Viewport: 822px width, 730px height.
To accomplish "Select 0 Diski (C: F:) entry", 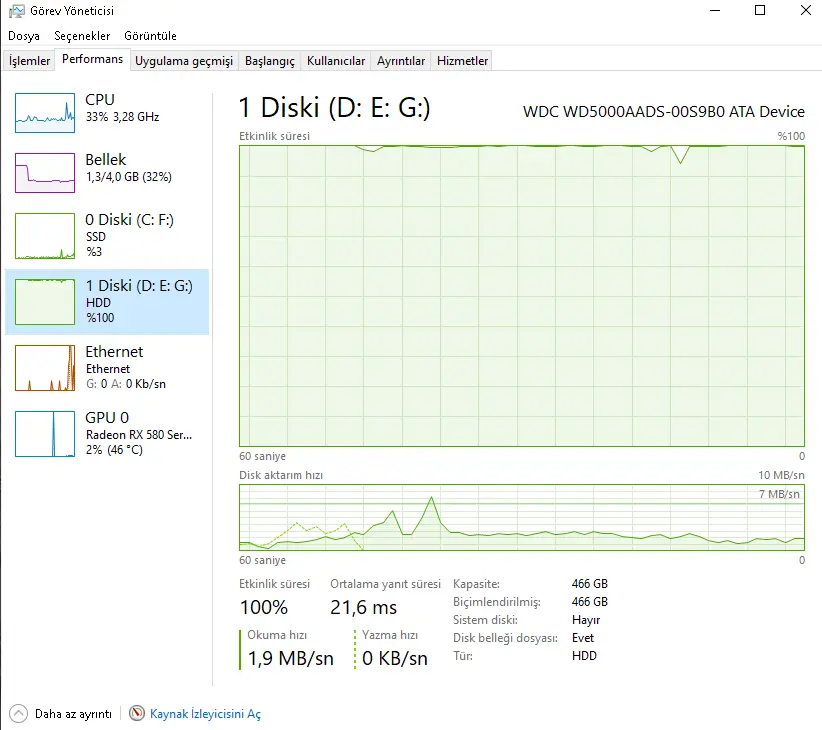I will [107, 236].
